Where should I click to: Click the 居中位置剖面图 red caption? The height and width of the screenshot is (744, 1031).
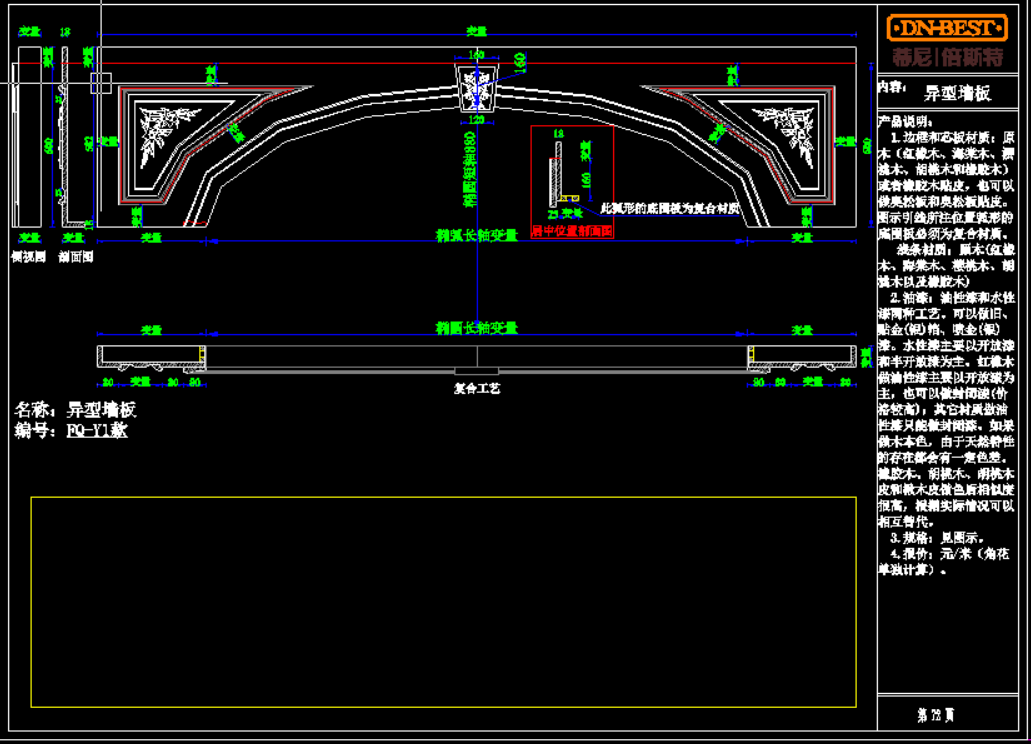click(571, 231)
